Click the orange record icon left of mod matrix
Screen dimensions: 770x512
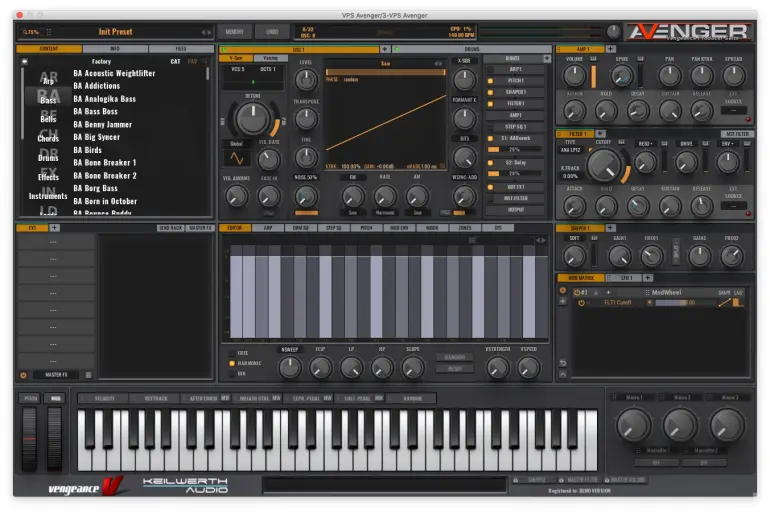563,290
